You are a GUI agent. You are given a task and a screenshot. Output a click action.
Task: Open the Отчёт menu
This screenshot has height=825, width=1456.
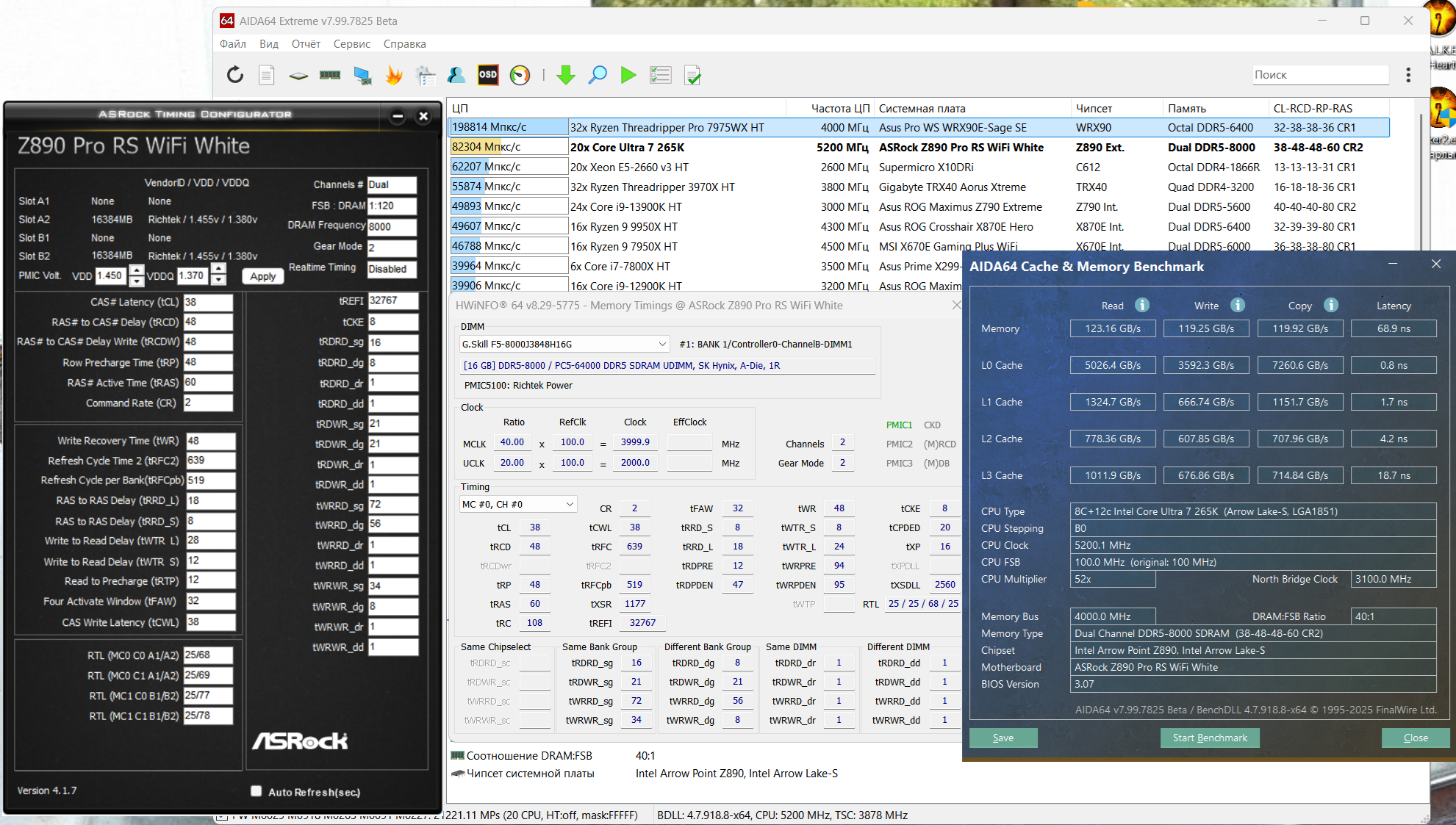click(x=306, y=44)
